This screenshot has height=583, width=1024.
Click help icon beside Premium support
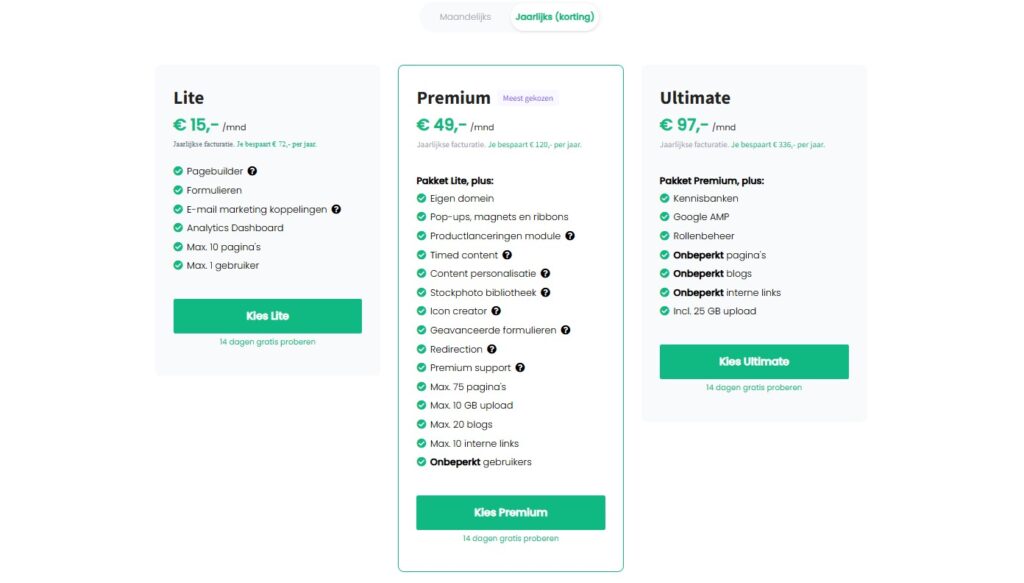[520, 368]
